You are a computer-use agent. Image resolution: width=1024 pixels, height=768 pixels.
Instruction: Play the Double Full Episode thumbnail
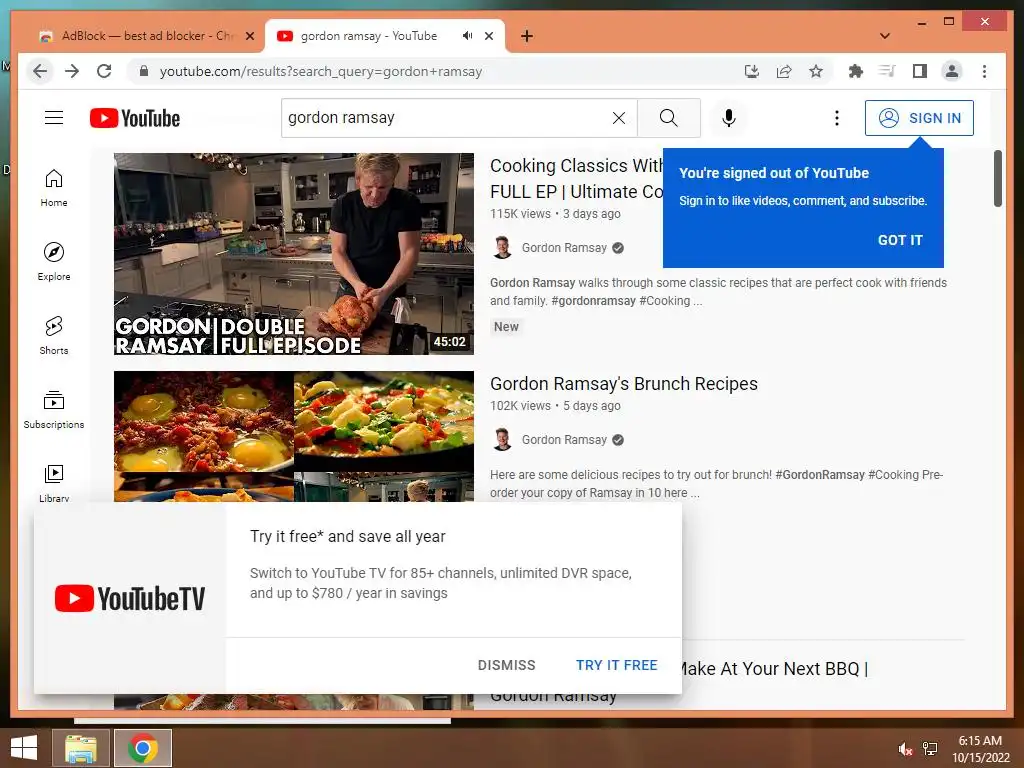click(294, 254)
